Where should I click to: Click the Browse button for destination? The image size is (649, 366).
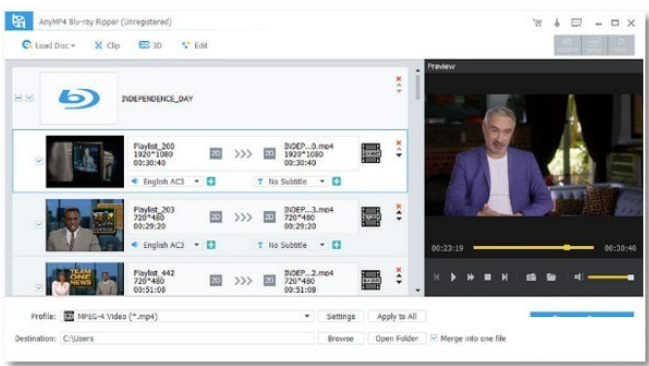click(341, 338)
